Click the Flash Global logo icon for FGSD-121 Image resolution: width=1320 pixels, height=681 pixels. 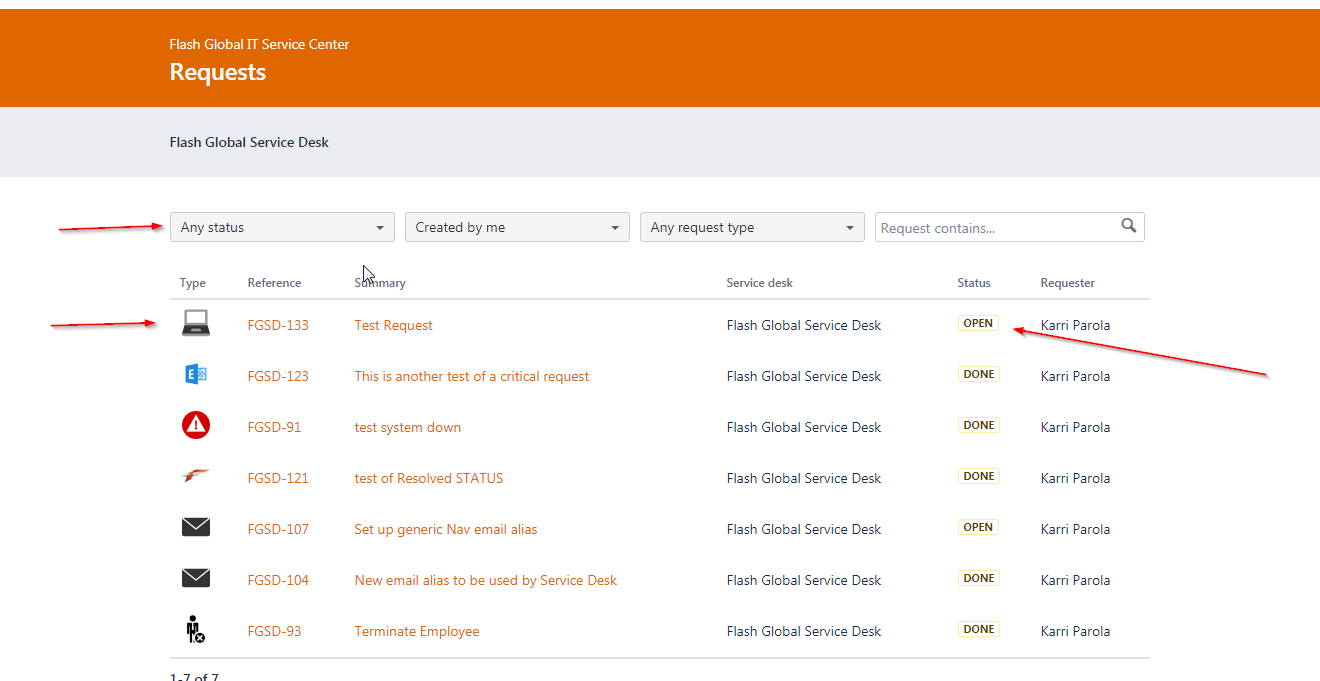pos(196,476)
